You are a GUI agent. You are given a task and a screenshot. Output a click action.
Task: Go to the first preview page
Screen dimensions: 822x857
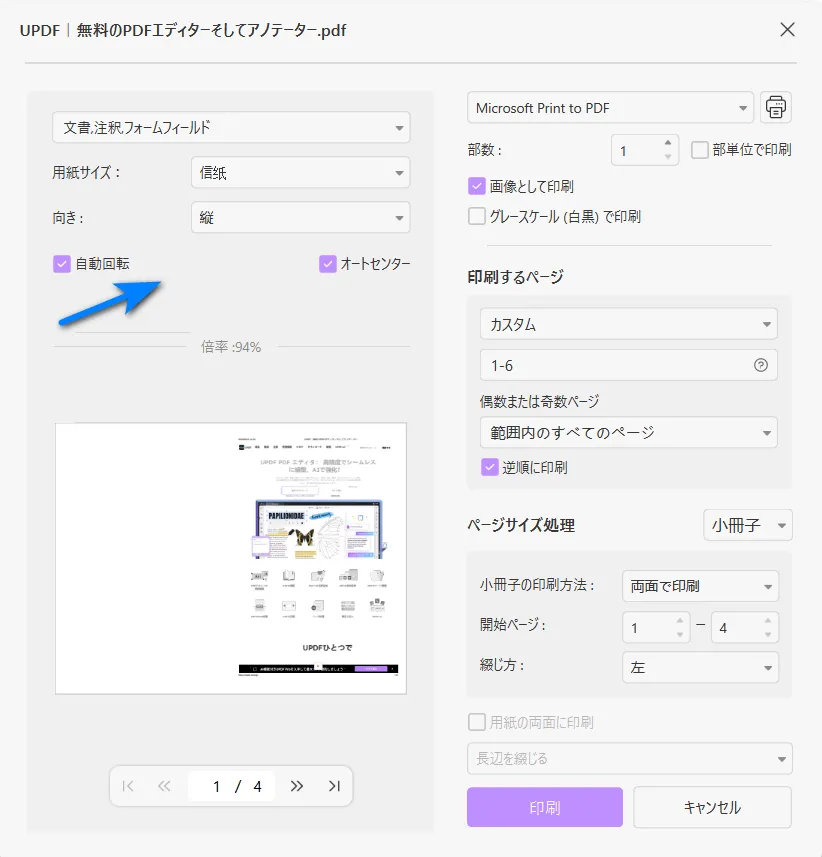pyautogui.click(x=128, y=786)
